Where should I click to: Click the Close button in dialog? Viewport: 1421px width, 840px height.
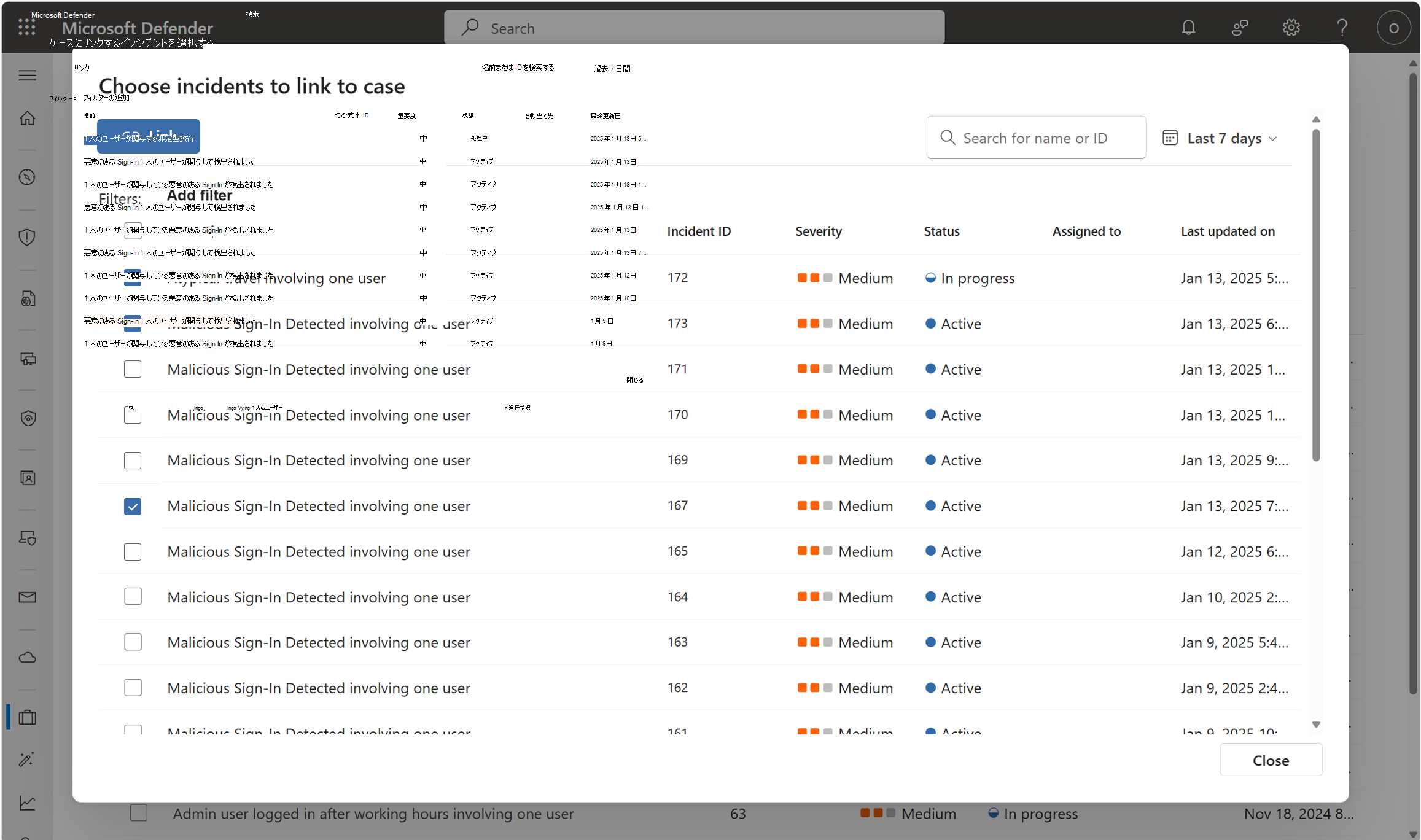(x=1270, y=760)
